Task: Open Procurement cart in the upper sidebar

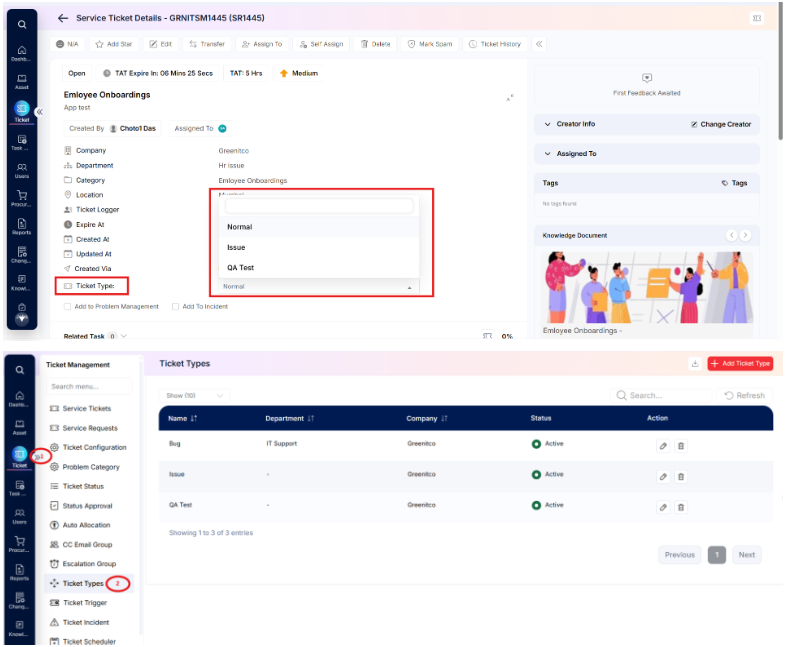Action: pyautogui.click(x=22, y=199)
